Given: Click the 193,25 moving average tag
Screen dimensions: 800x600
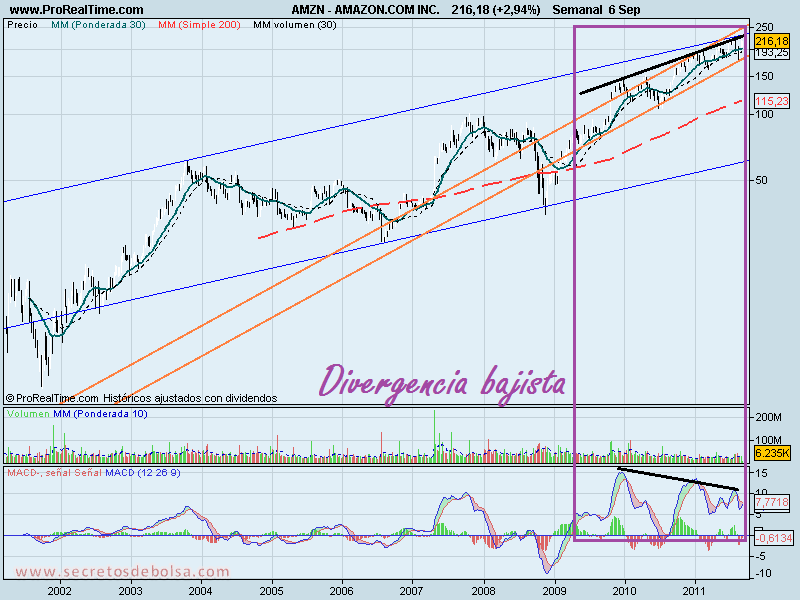Looking at the screenshot, I should coord(771,53).
